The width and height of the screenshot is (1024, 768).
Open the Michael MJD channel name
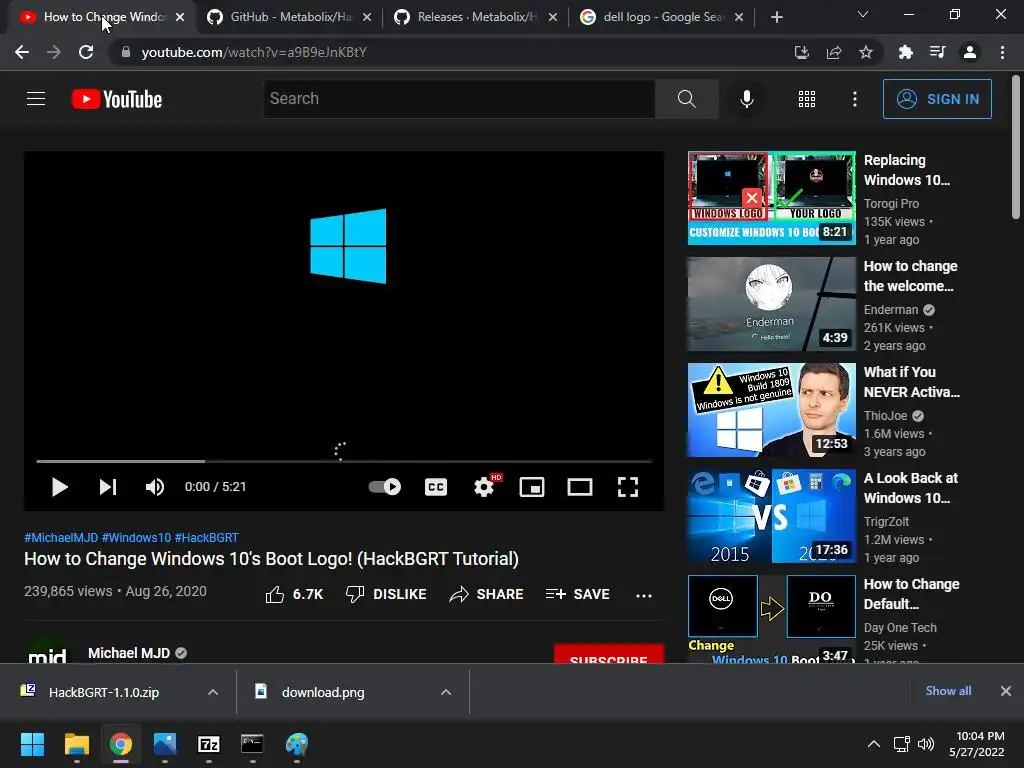click(129, 653)
